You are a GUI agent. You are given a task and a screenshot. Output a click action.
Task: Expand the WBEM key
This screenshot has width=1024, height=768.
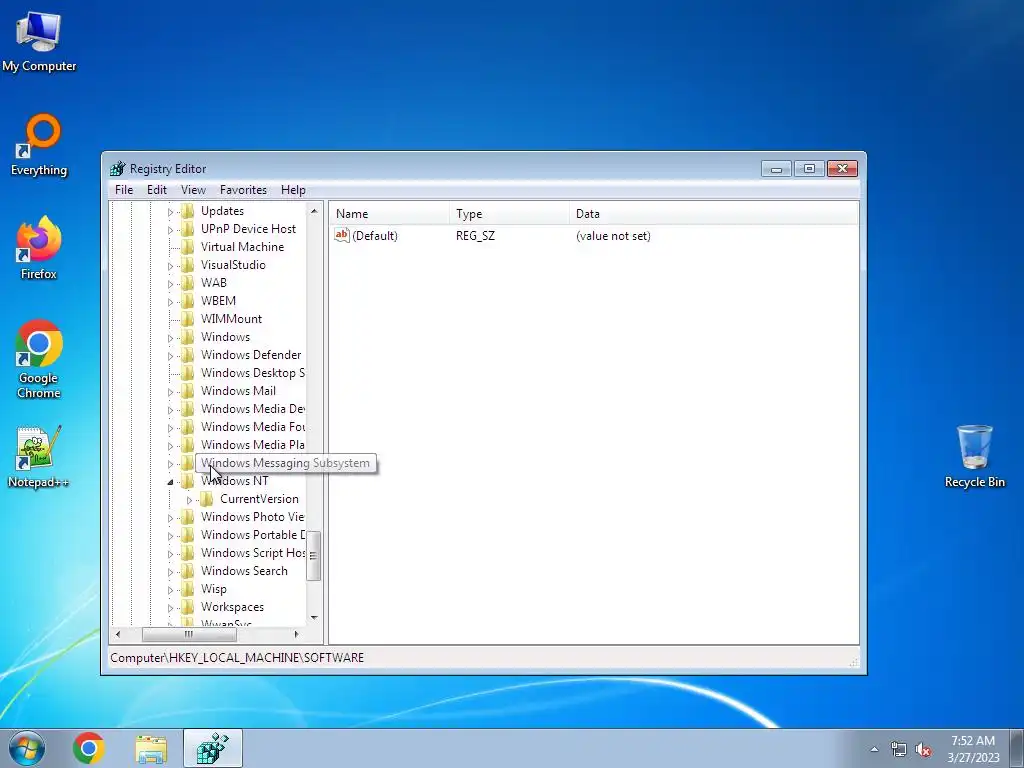click(170, 302)
